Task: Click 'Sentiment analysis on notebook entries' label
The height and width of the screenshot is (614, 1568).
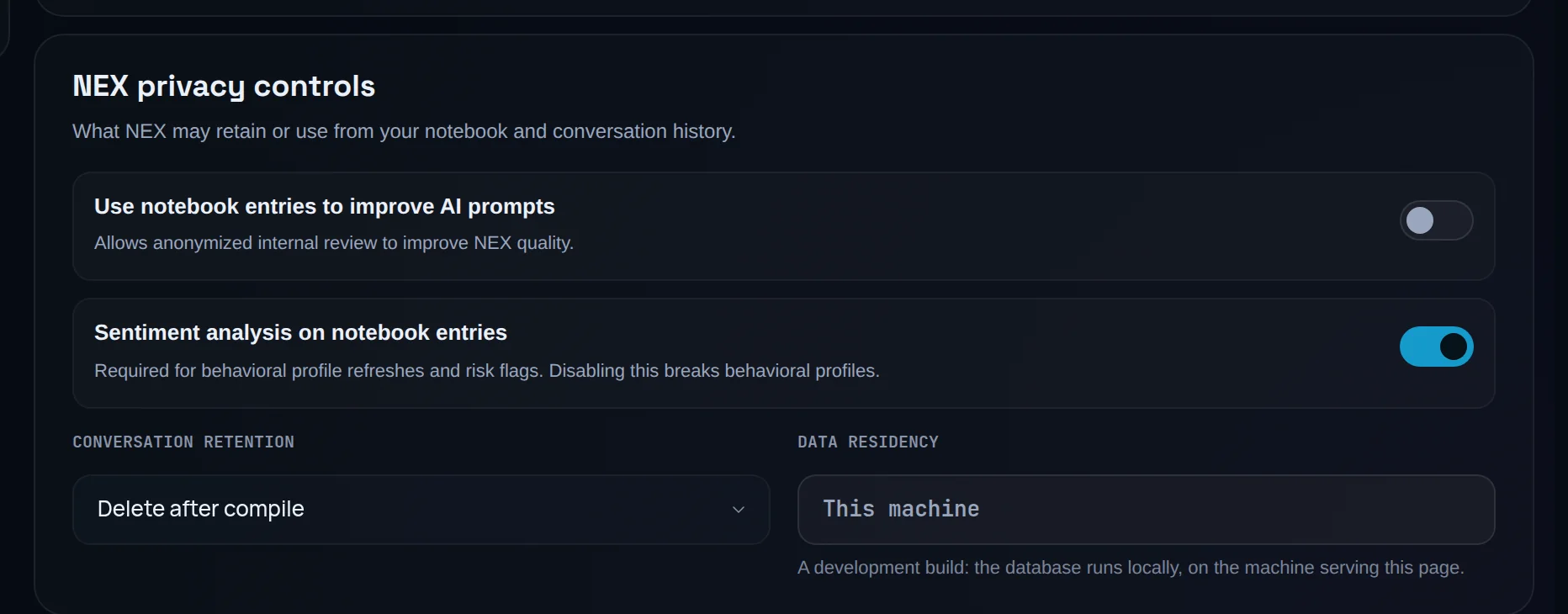Action: point(300,332)
